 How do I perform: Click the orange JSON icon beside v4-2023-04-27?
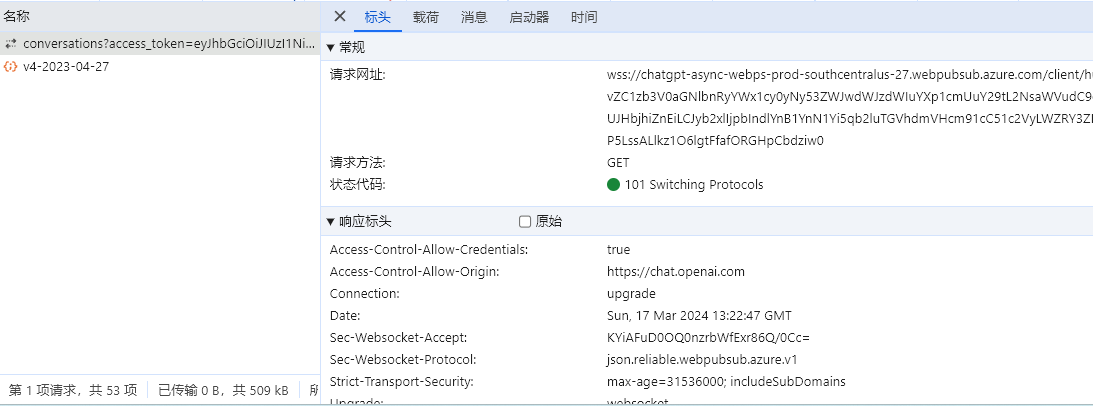tap(10, 66)
